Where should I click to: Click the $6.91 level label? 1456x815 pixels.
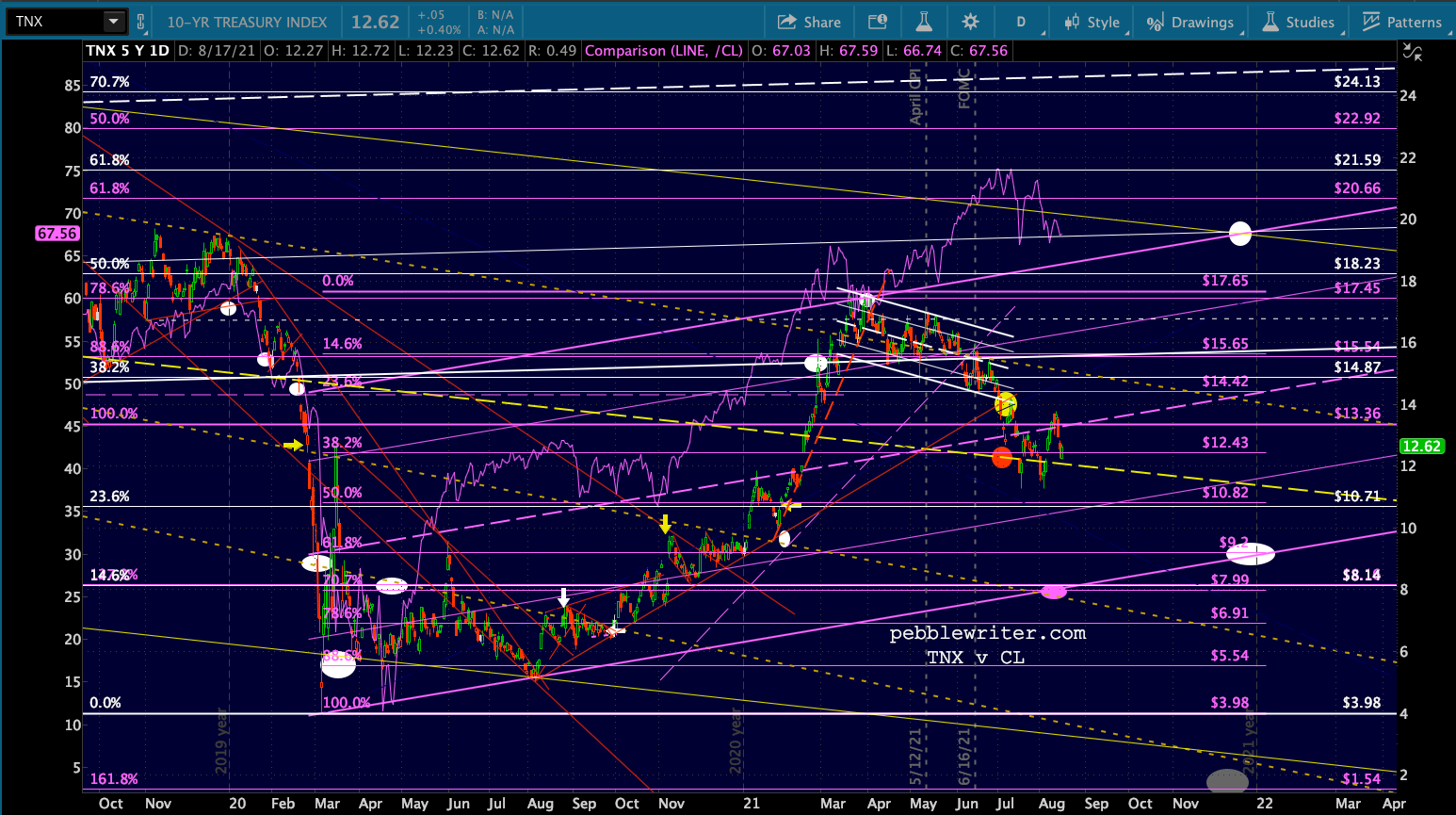1230,613
